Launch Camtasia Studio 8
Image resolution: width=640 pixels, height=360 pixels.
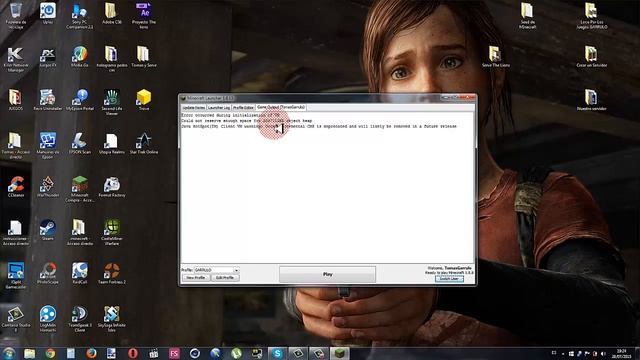tap(16, 319)
